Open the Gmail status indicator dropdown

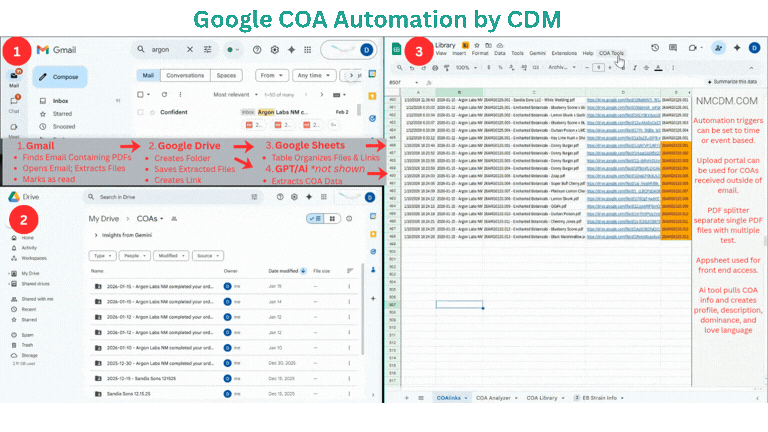233,49
